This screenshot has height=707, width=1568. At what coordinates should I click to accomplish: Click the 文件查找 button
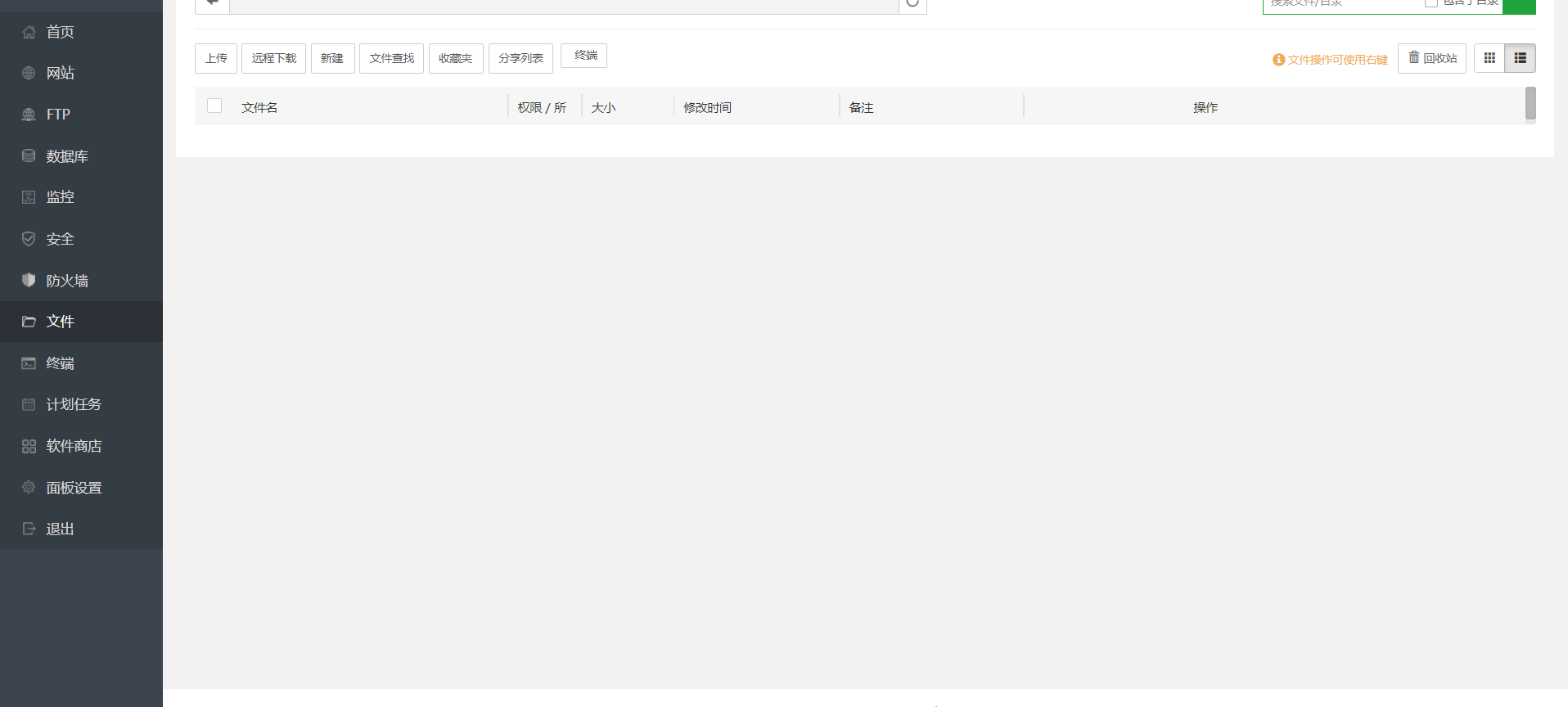[391, 58]
